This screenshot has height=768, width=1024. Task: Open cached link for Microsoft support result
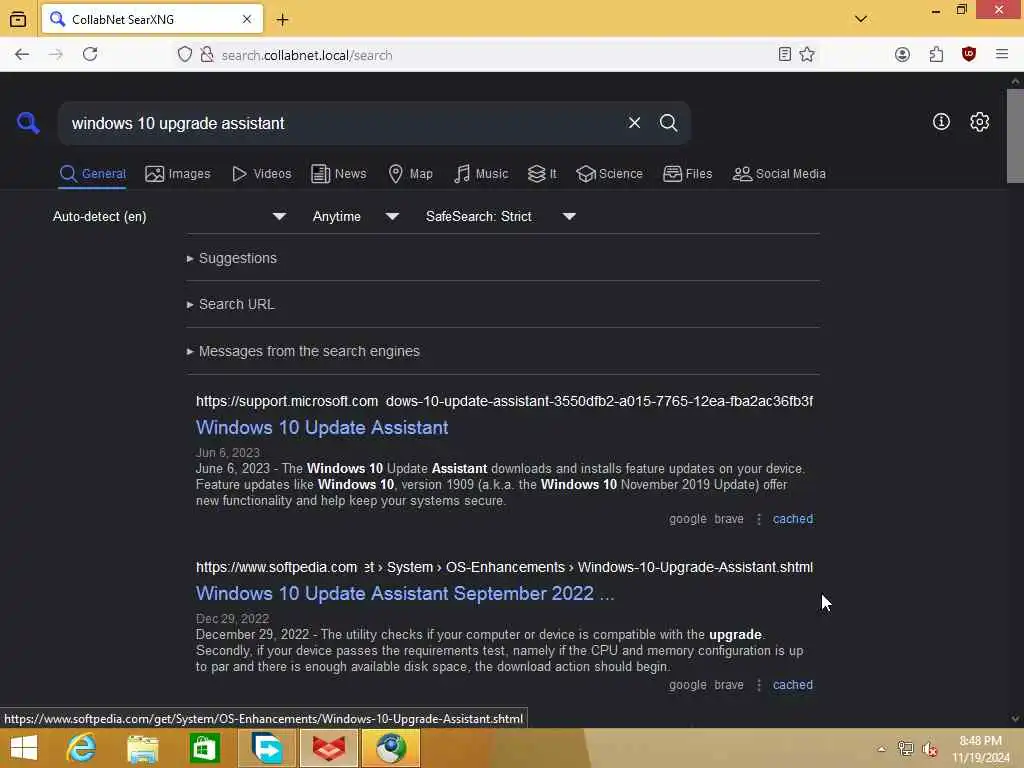click(793, 519)
